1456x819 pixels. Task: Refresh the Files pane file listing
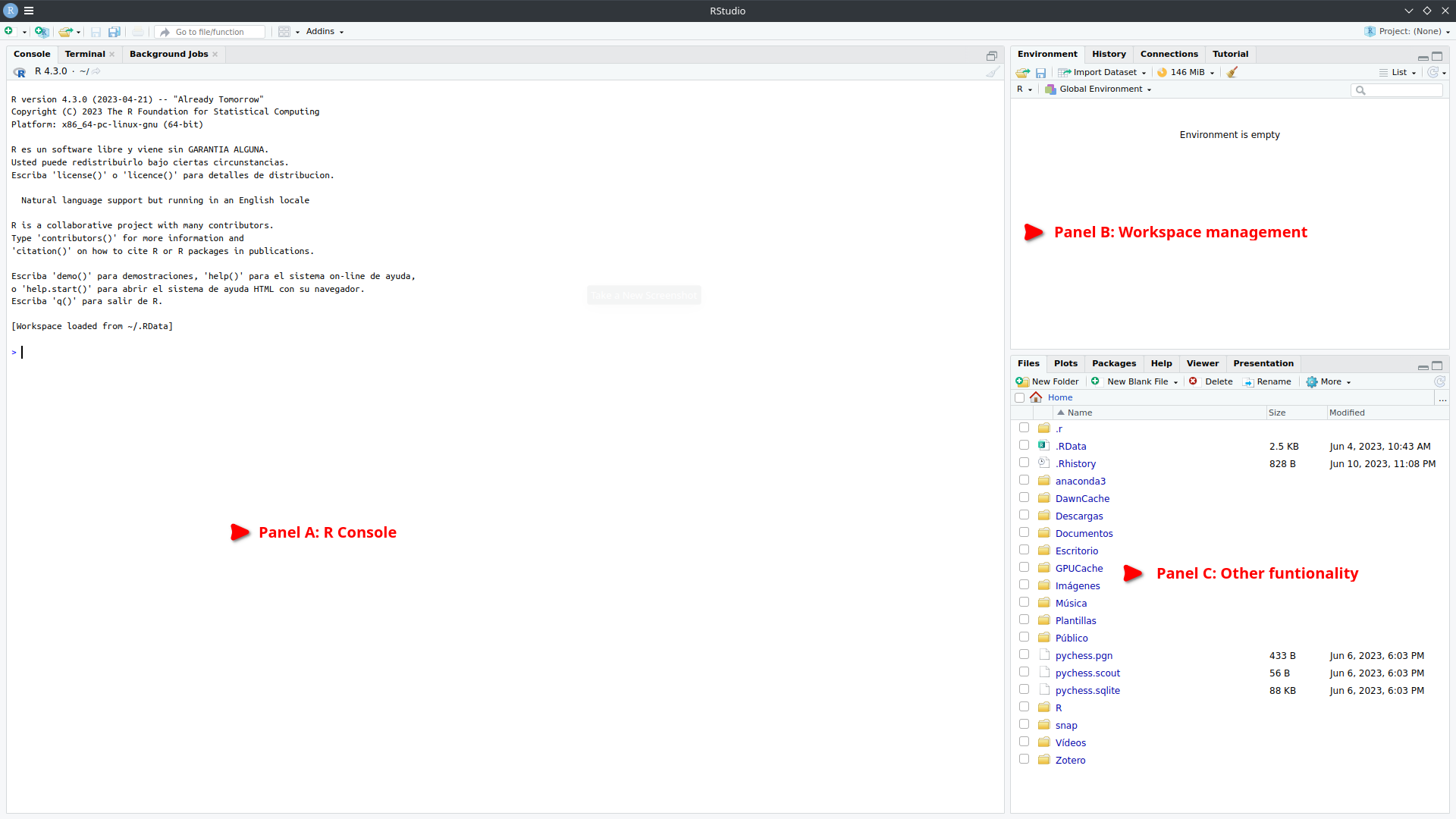1439,381
